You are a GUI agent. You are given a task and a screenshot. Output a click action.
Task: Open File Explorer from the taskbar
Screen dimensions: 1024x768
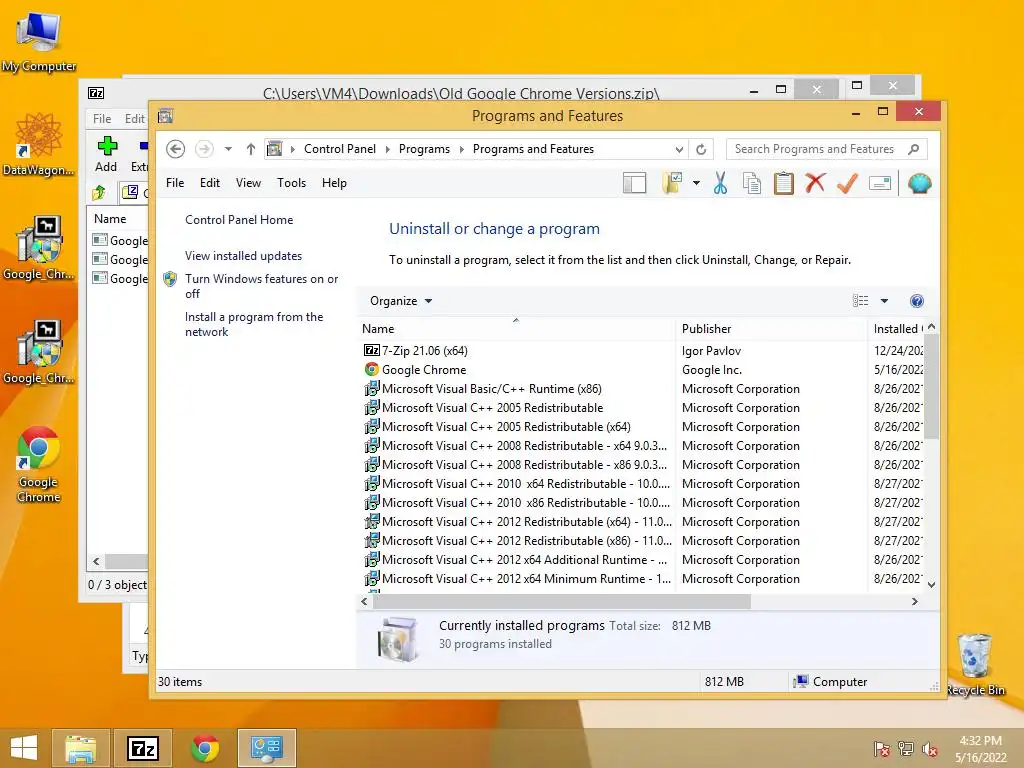point(81,748)
